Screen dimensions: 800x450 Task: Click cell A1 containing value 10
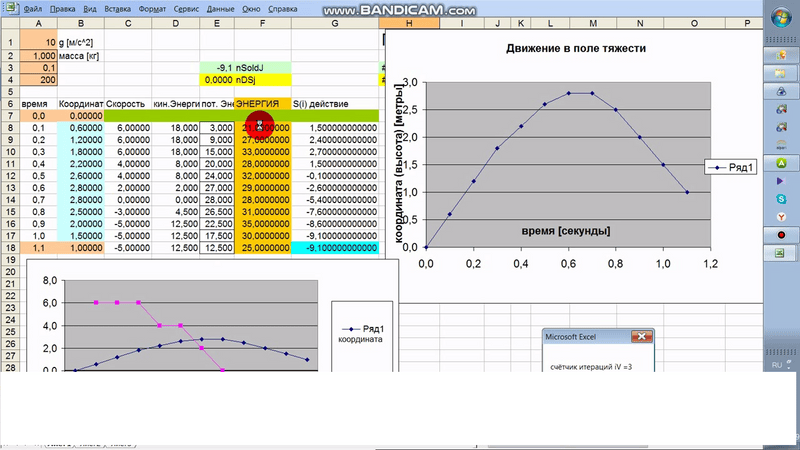click(x=39, y=42)
